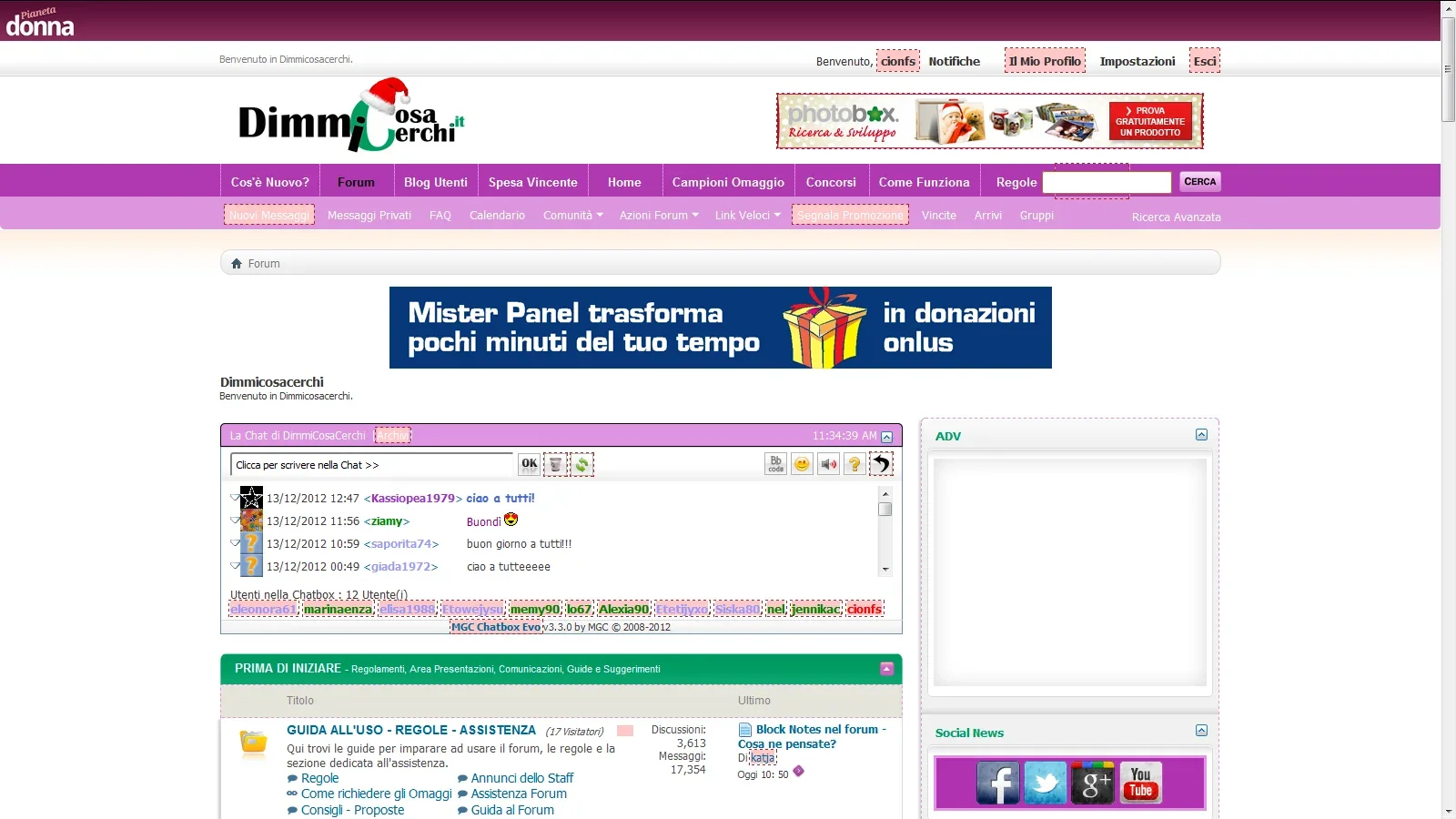Click the yellow folder forum icon
This screenshot has width=1456, height=819.
pos(254,743)
